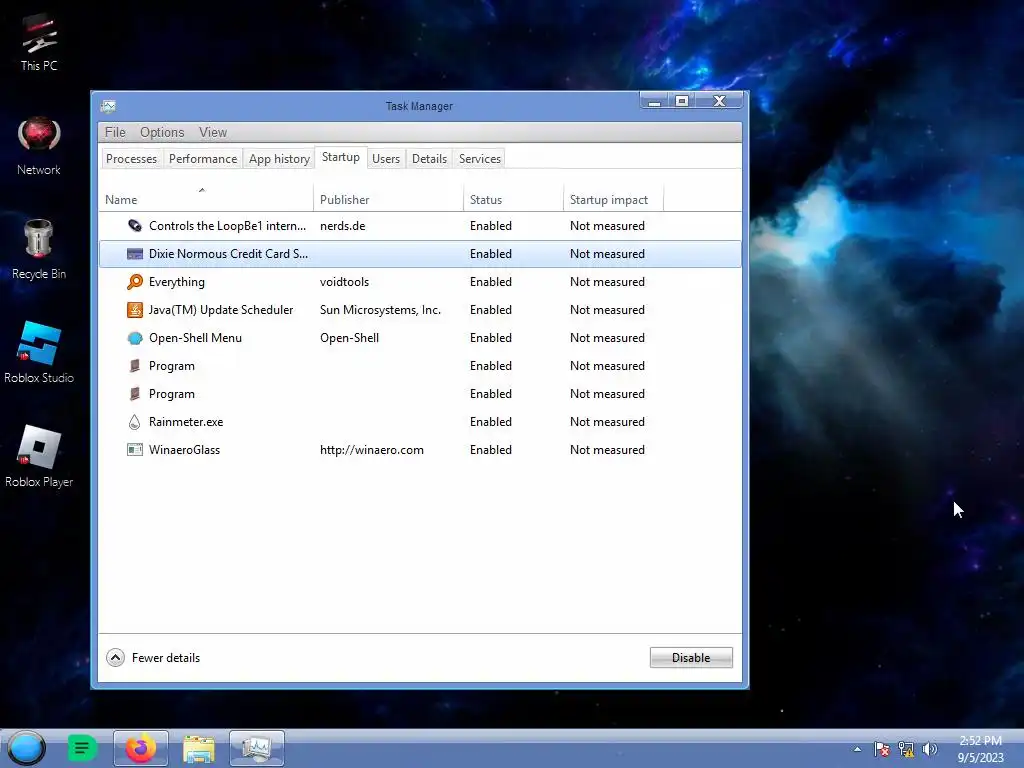Collapse Task Manager with Fewer details
The image size is (1024, 768).
tap(153, 658)
